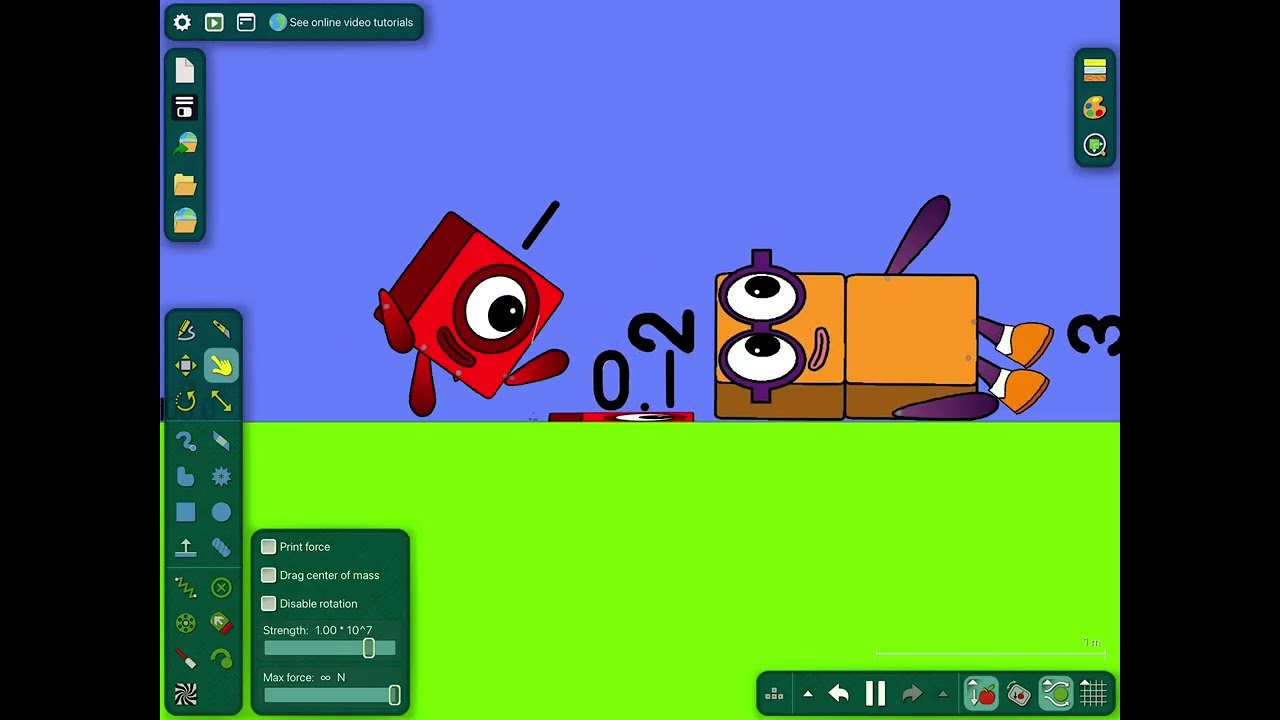Click the zoom magnifier icon

1095,146
